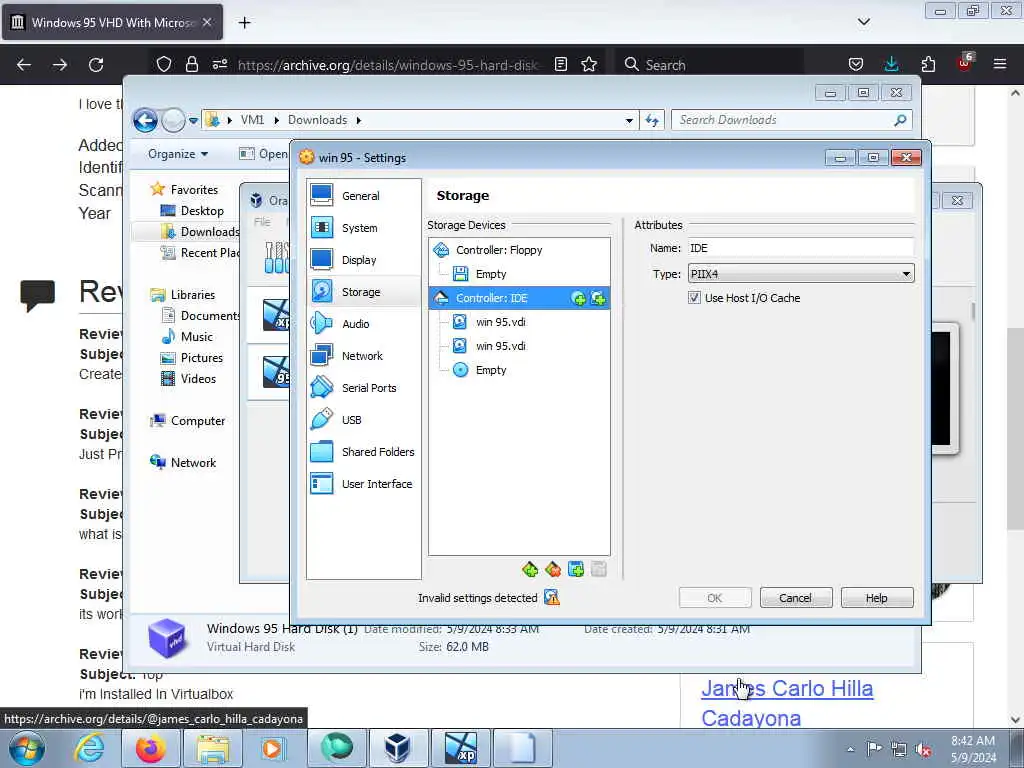
Task: Click the muted volume tray icon
Action: (923, 750)
